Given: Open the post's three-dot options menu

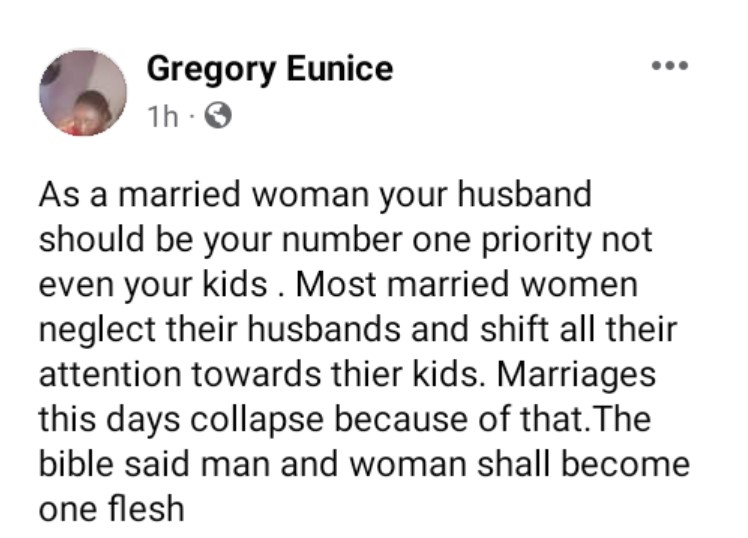Looking at the screenshot, I should click(669, 67).
